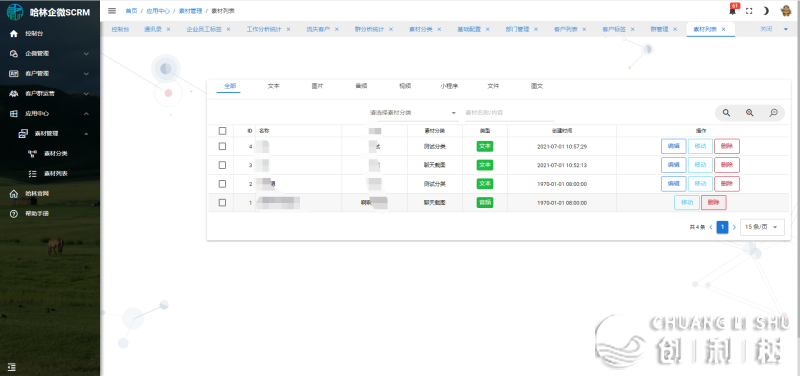The width and height of the screenshot is (800, 376).
Task: Open the tab options arrow next to 关闭
Action: pyautogui.click(x=786, y=30)
